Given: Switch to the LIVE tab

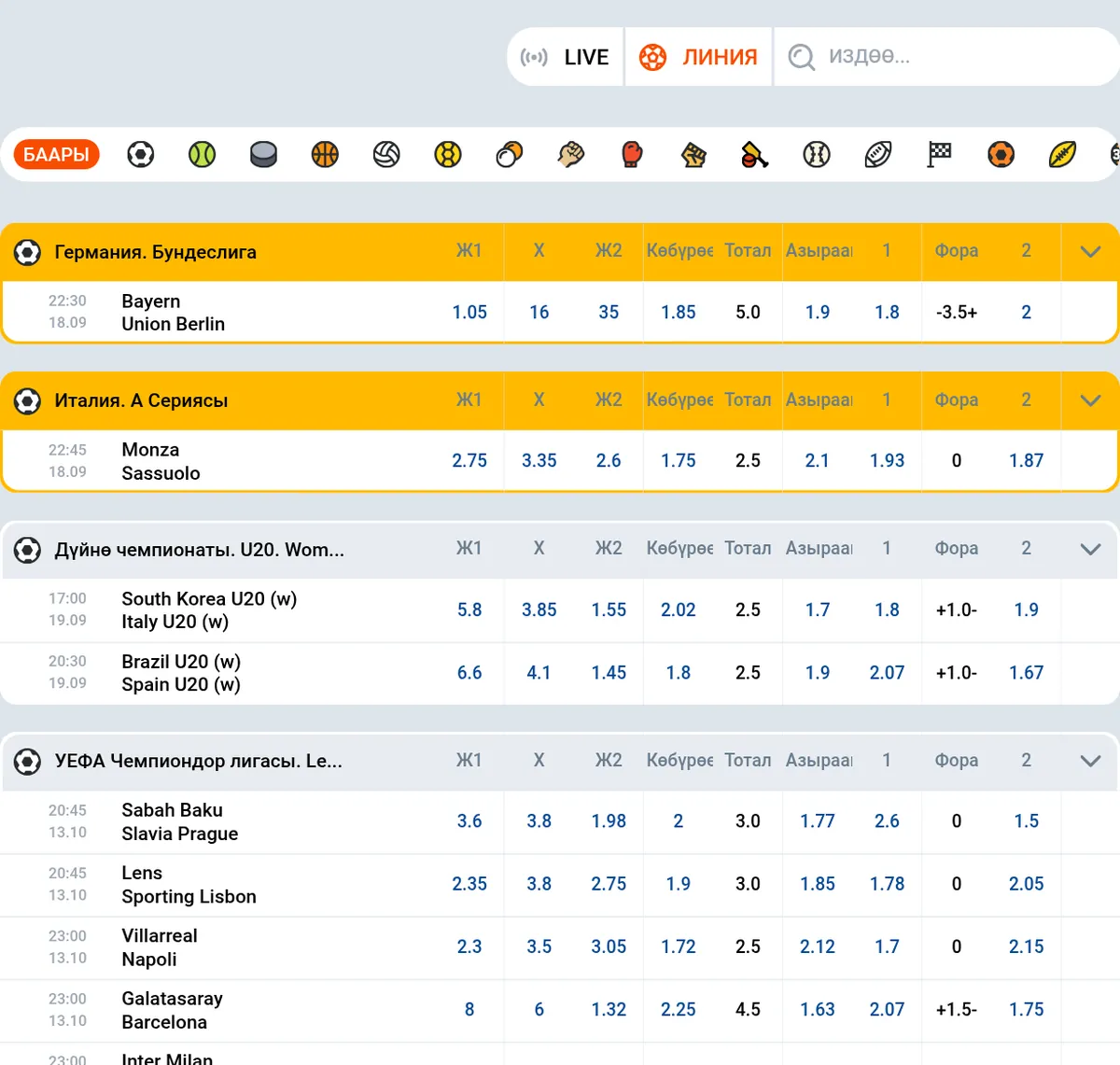Looking at the screenshot, I should pyautogui.click(x=565, y=57).
